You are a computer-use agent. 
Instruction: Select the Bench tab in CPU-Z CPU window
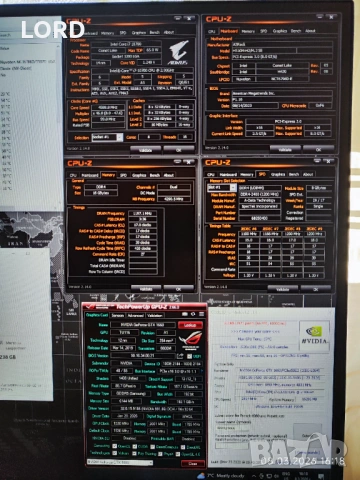[155, 32]
